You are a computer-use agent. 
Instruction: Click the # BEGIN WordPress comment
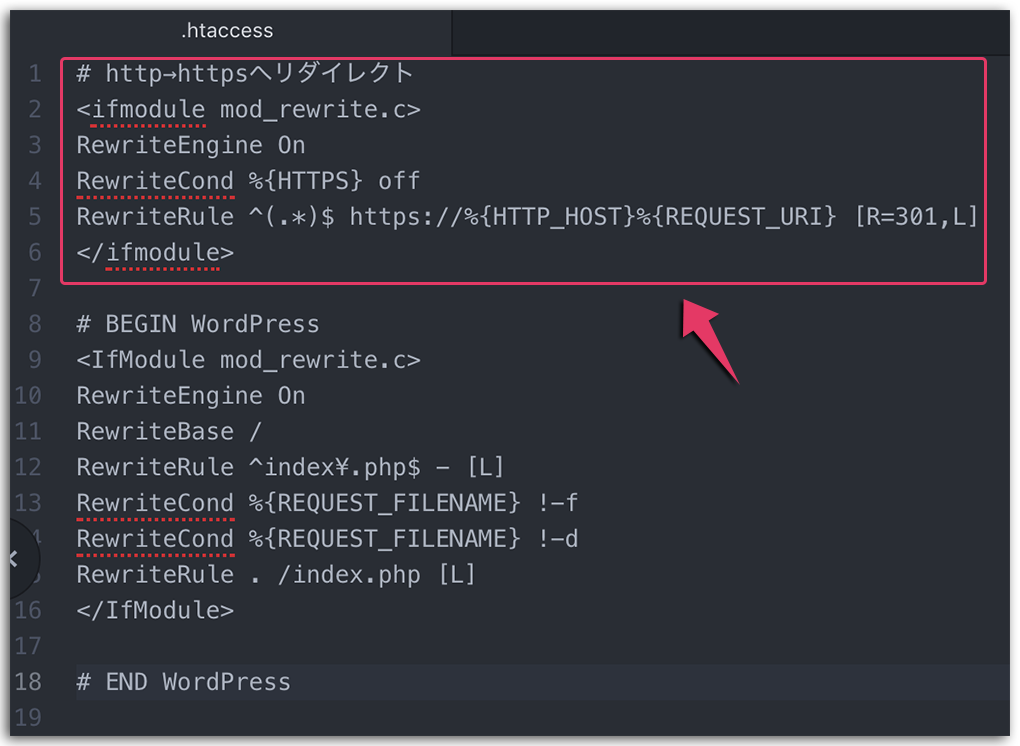click(x=196, y=323)
